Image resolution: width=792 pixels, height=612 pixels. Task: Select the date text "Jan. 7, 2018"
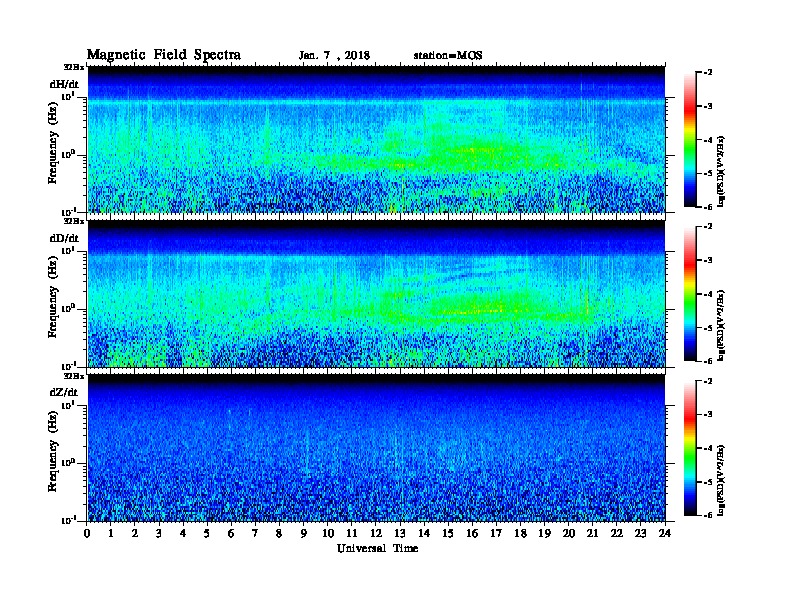coord(334,56)
